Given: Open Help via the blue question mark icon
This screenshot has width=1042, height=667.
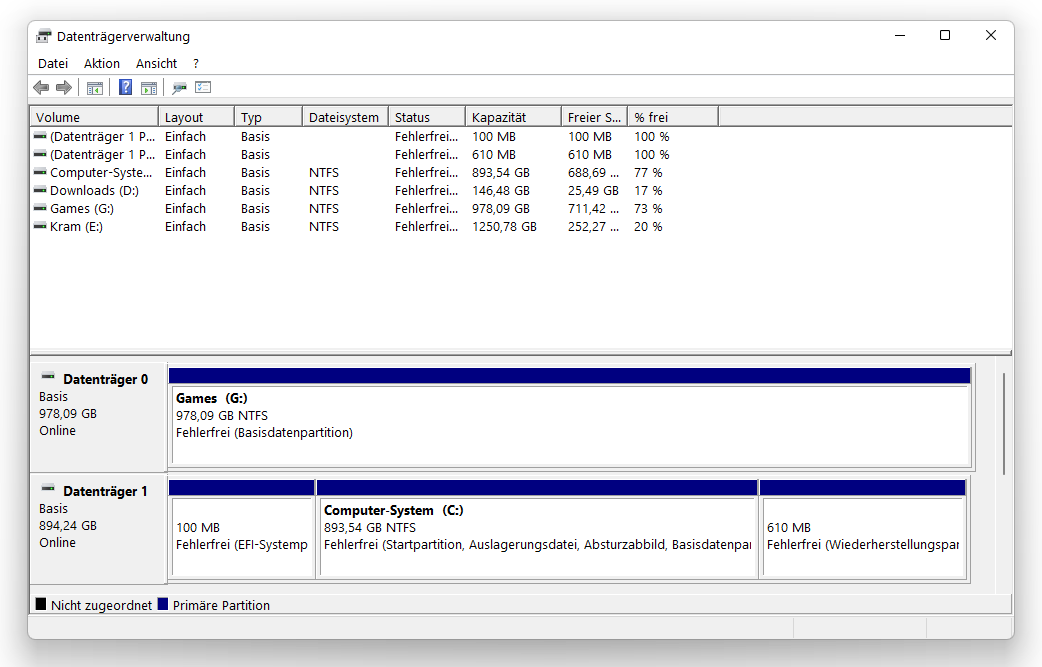Looking at the screenshot, I should [x=125, y=87].
